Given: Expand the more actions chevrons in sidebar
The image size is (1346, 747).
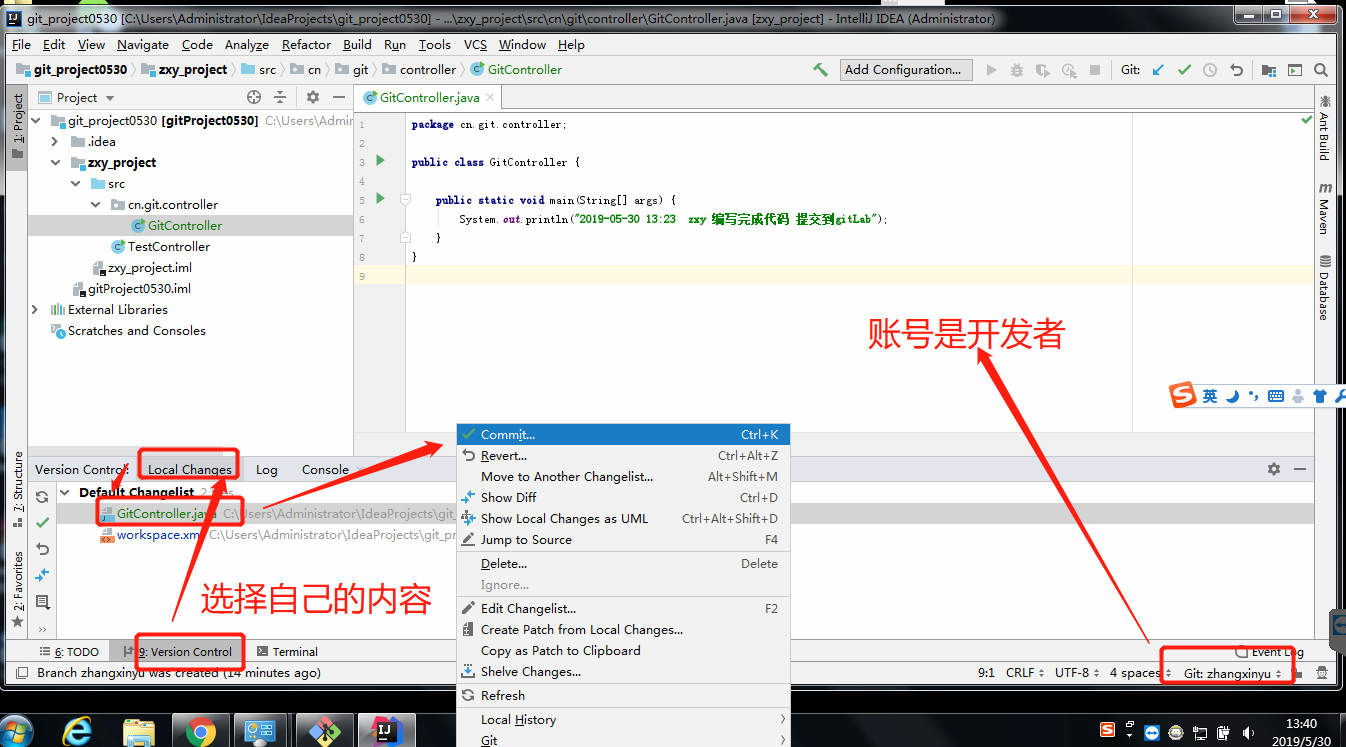Looking at the screenshot, I should pos(42,629).
